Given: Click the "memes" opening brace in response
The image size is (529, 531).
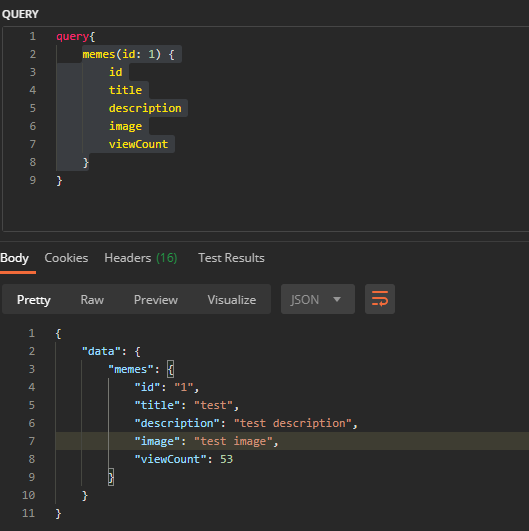Looking at the screenshot, I should tap(170, 369).
